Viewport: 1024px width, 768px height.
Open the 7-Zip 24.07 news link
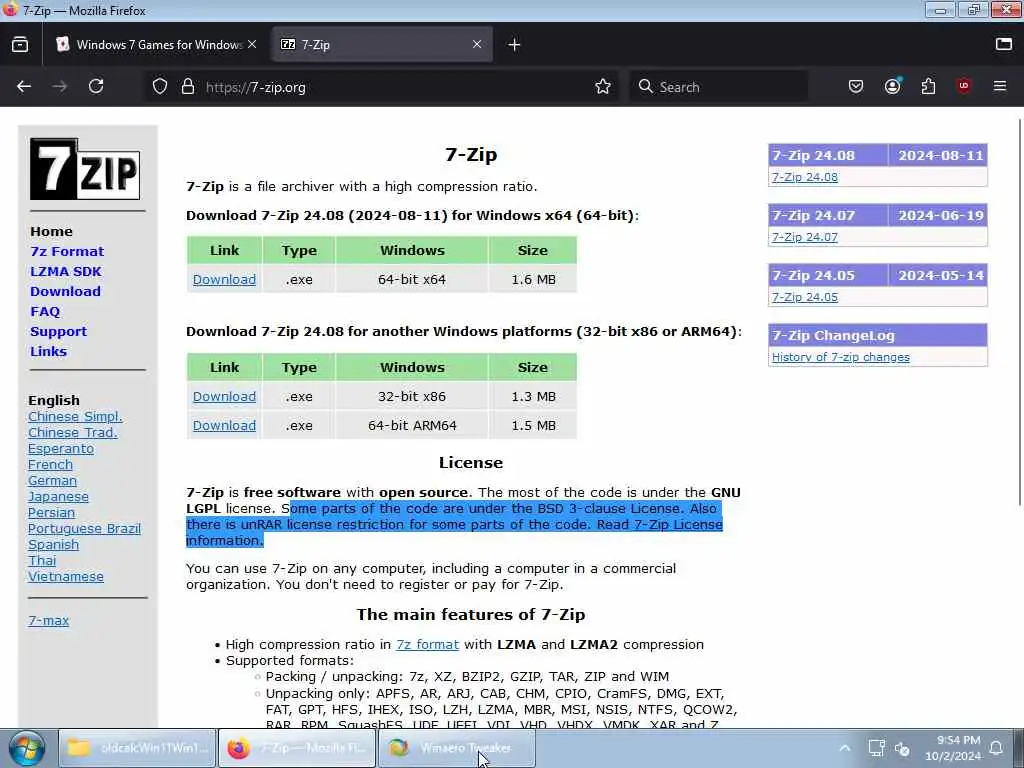pyautogui.click(x=805, y=237)
